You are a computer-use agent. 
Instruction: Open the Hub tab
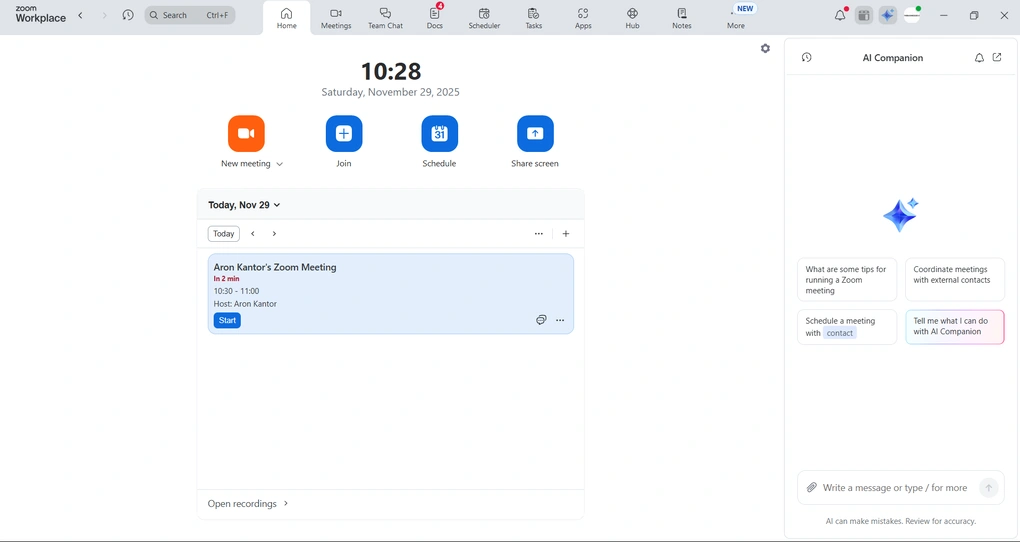pos(632,18)
